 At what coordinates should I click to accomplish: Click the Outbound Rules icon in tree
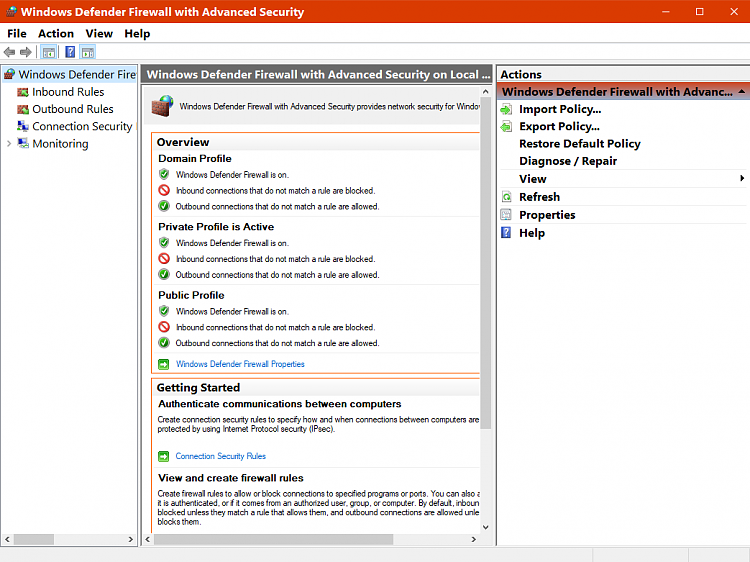pos(22,109)
